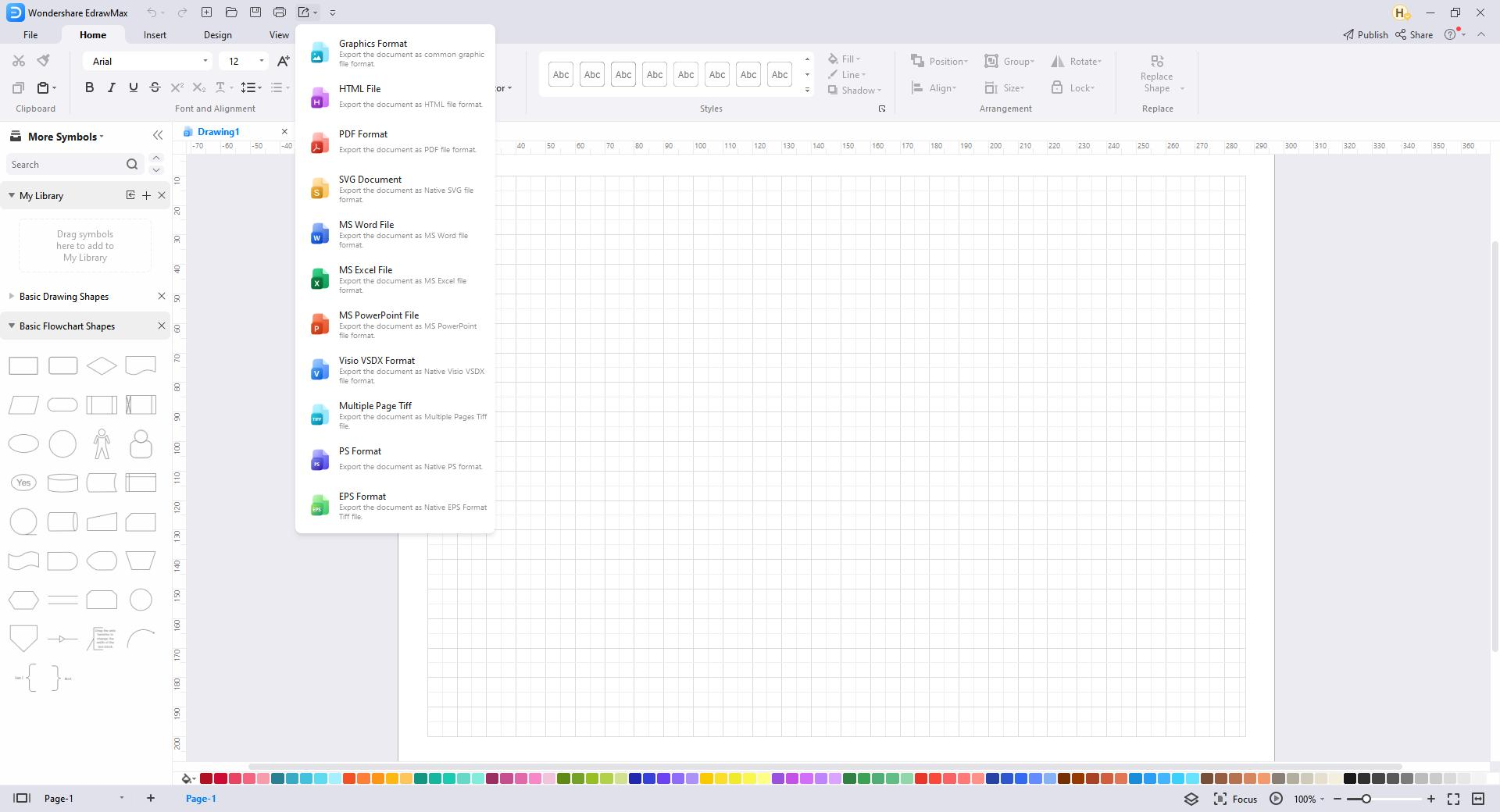Increase font size with the A icon
The width and height of the screenshot is (1500, 812).
pyautogui.click(x=283, y=61)
